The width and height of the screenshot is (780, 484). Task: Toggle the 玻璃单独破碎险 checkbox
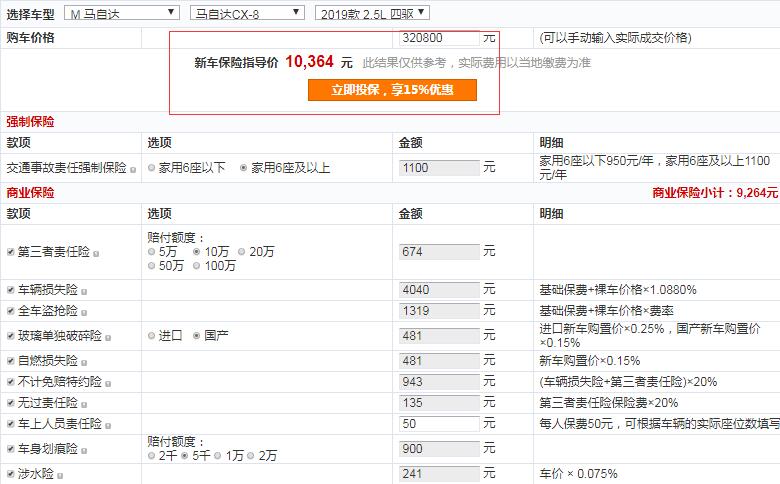click(10, 336)
